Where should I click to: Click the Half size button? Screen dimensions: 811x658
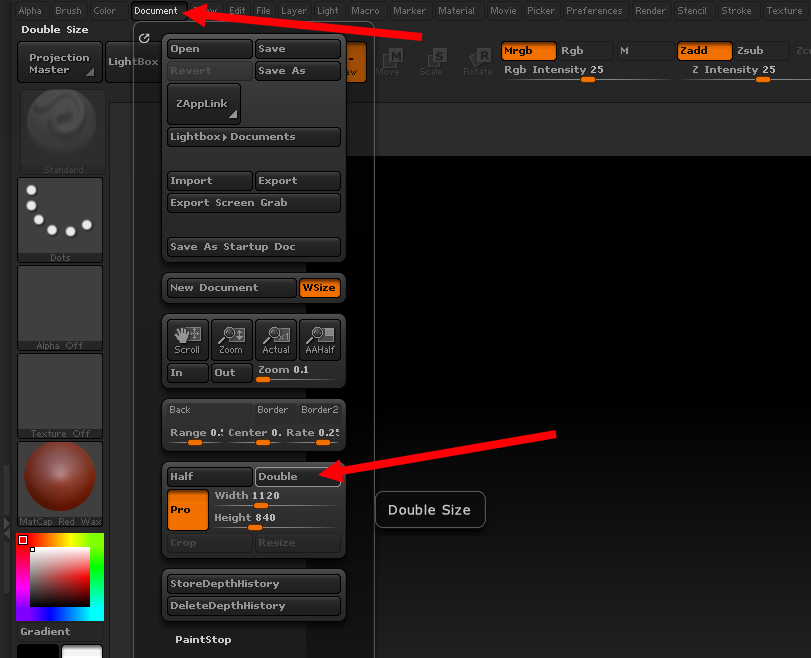(x=210, y=476)
